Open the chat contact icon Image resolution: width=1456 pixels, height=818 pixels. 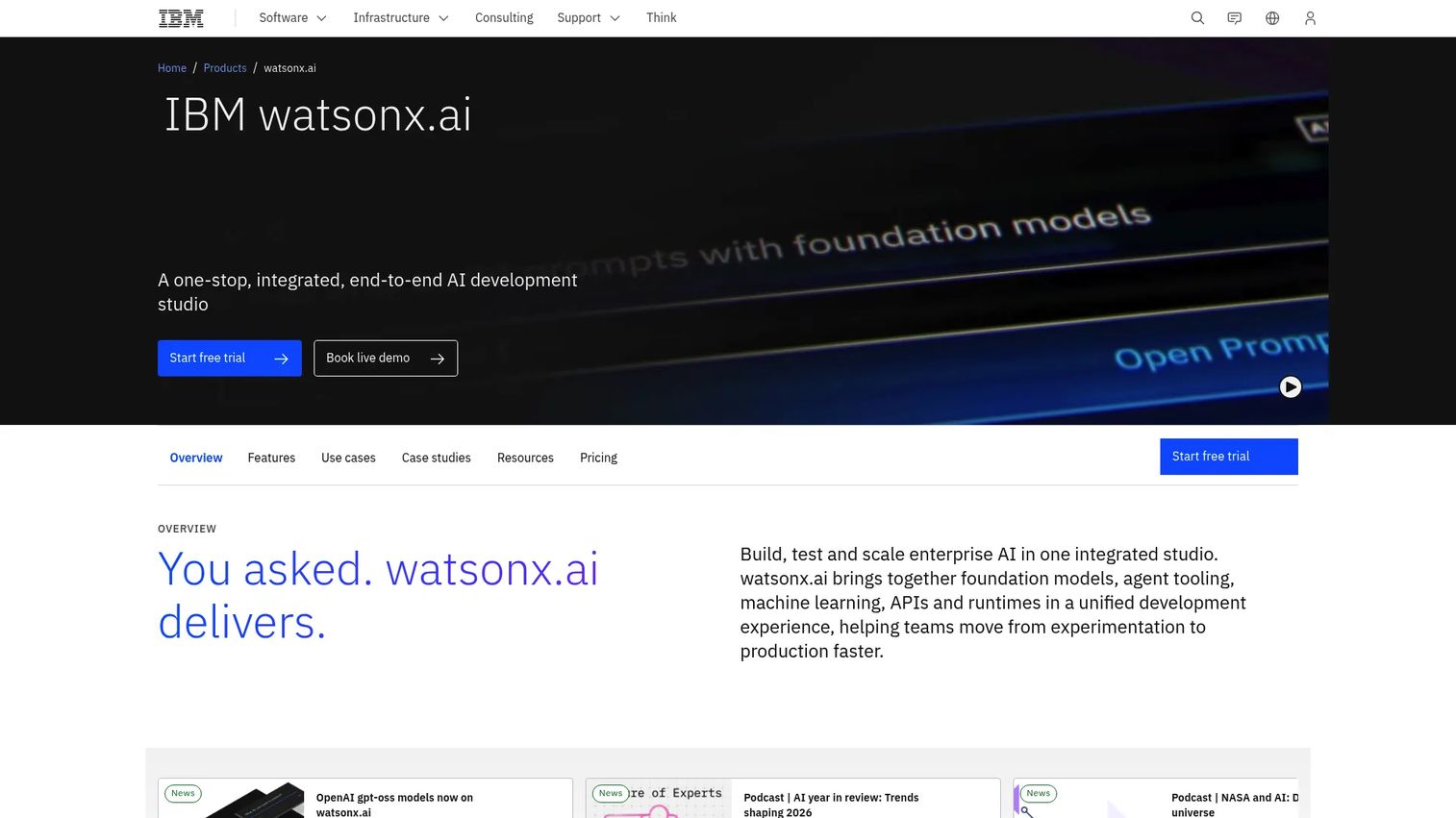click(1235, 18)
